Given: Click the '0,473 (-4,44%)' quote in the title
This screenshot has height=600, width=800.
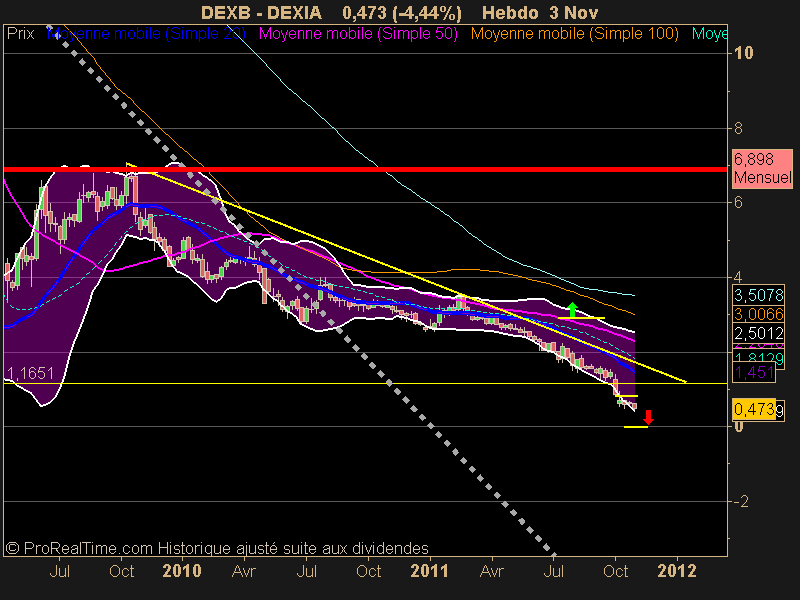Looking at the screenshot, I should [x=402, y=12].
